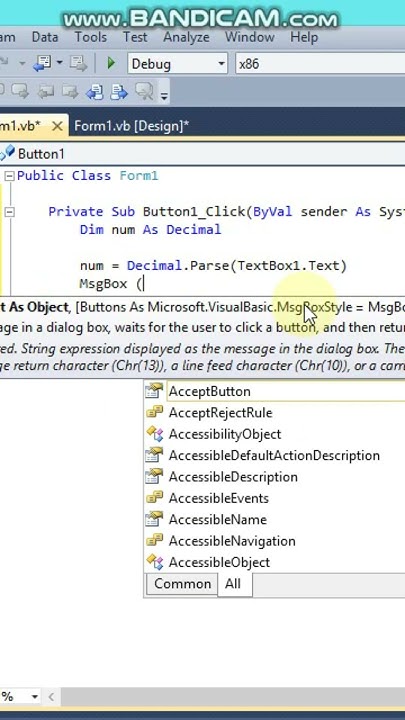
Task: Click 'Form1' in the class declaration
Action: 139,176
